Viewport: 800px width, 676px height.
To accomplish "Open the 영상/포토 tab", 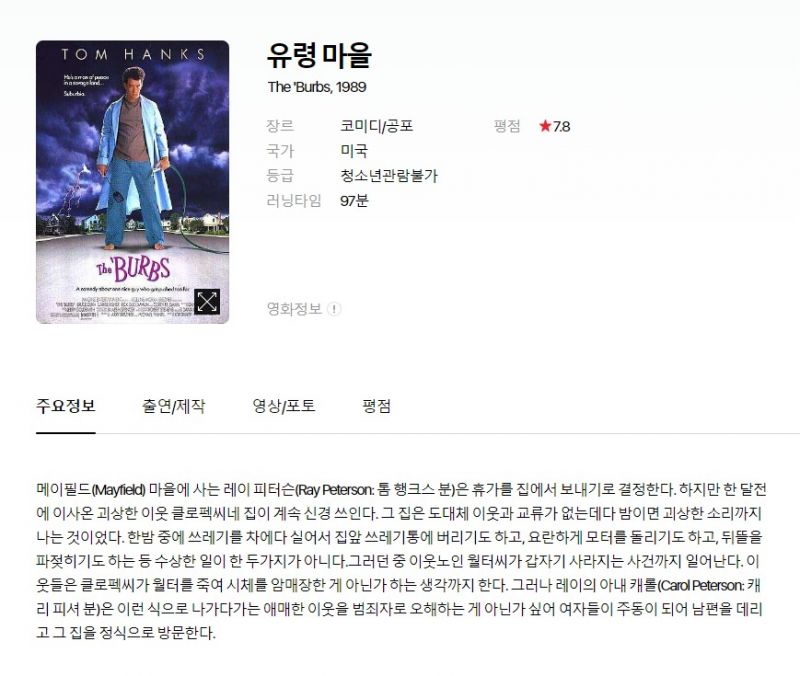I will pos(284,406).
